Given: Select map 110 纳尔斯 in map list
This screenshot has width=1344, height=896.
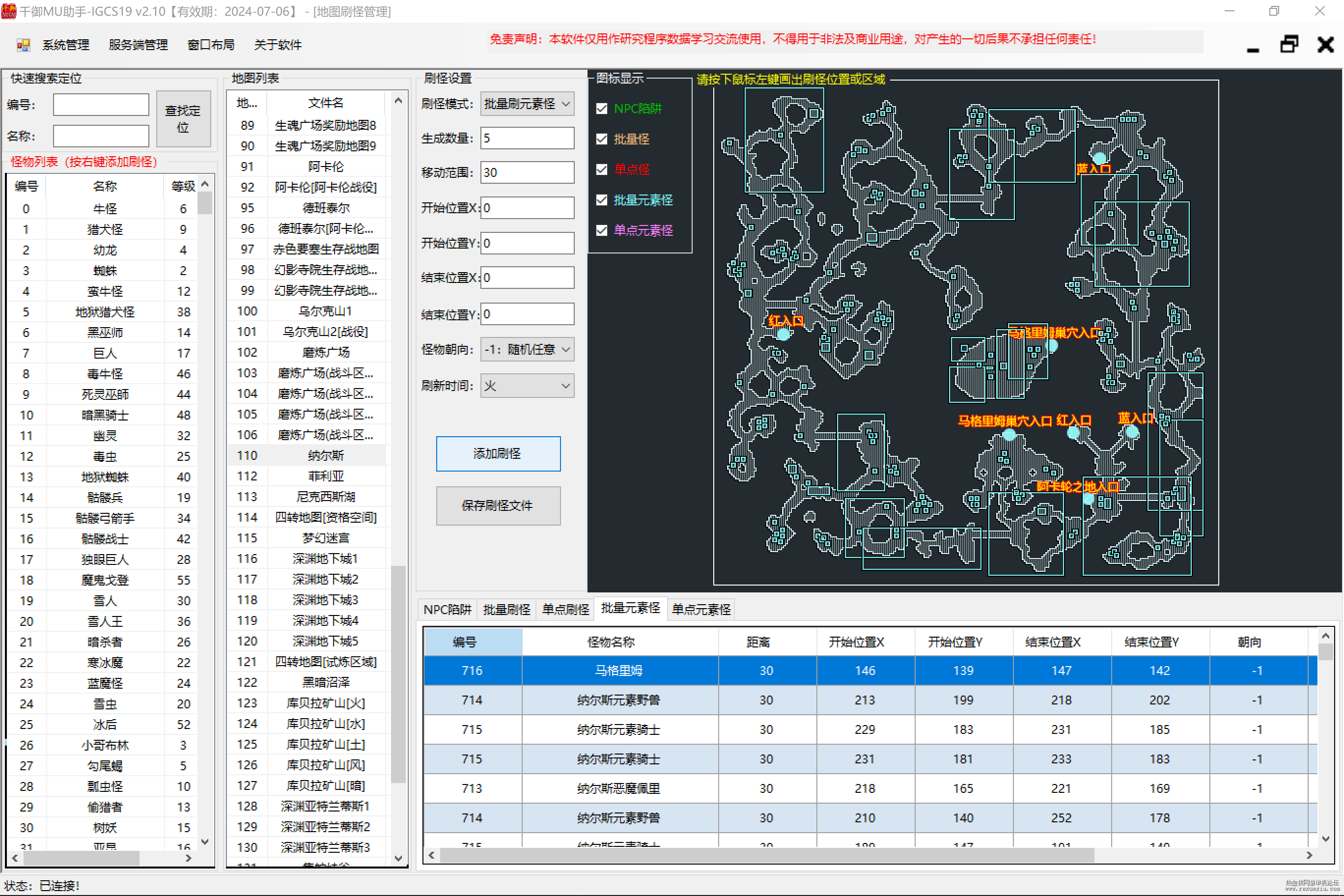Looking at the screenshot, I should 307,455.
